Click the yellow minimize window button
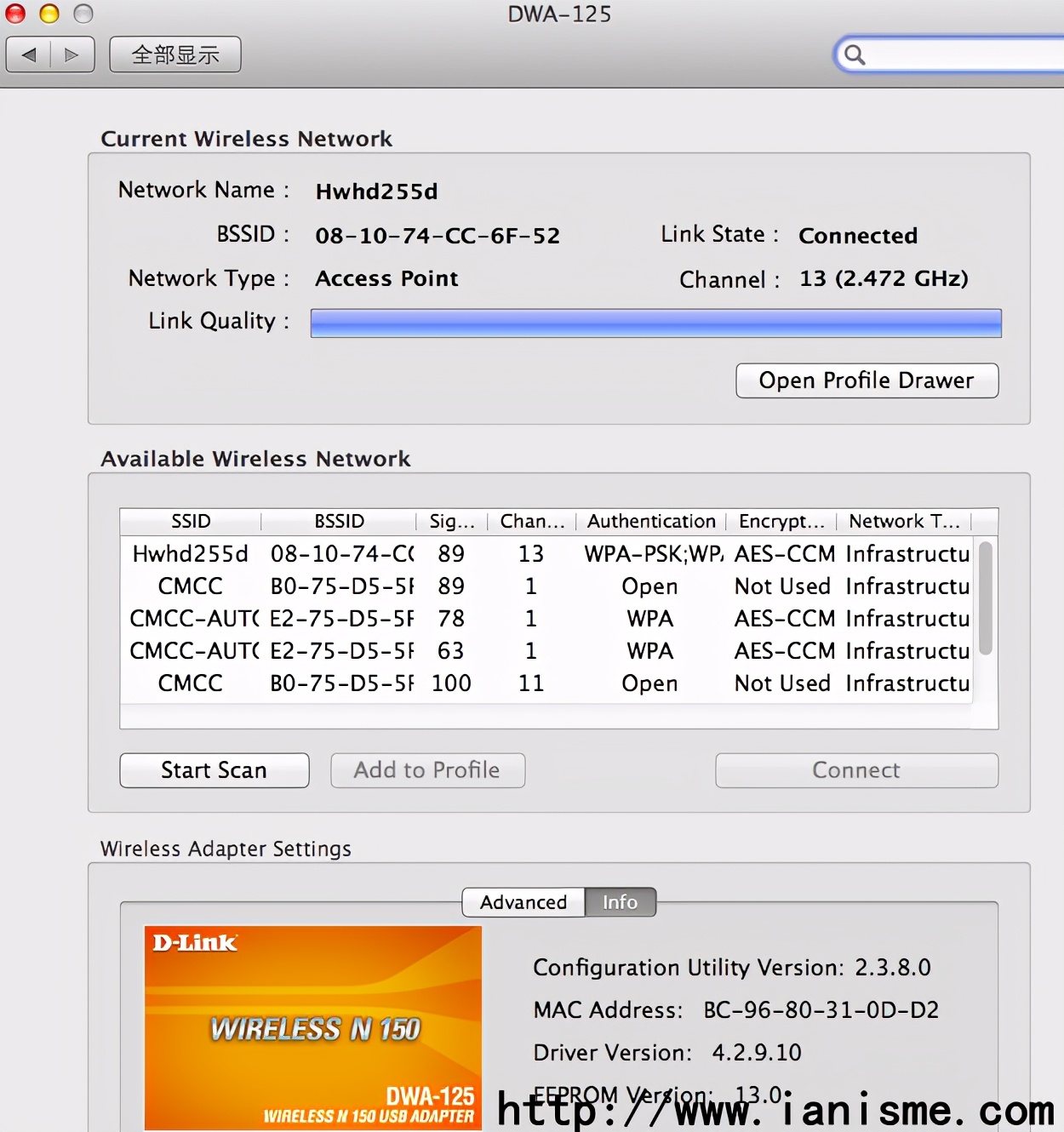The image size is (1064, 1132). coord(49,14)
